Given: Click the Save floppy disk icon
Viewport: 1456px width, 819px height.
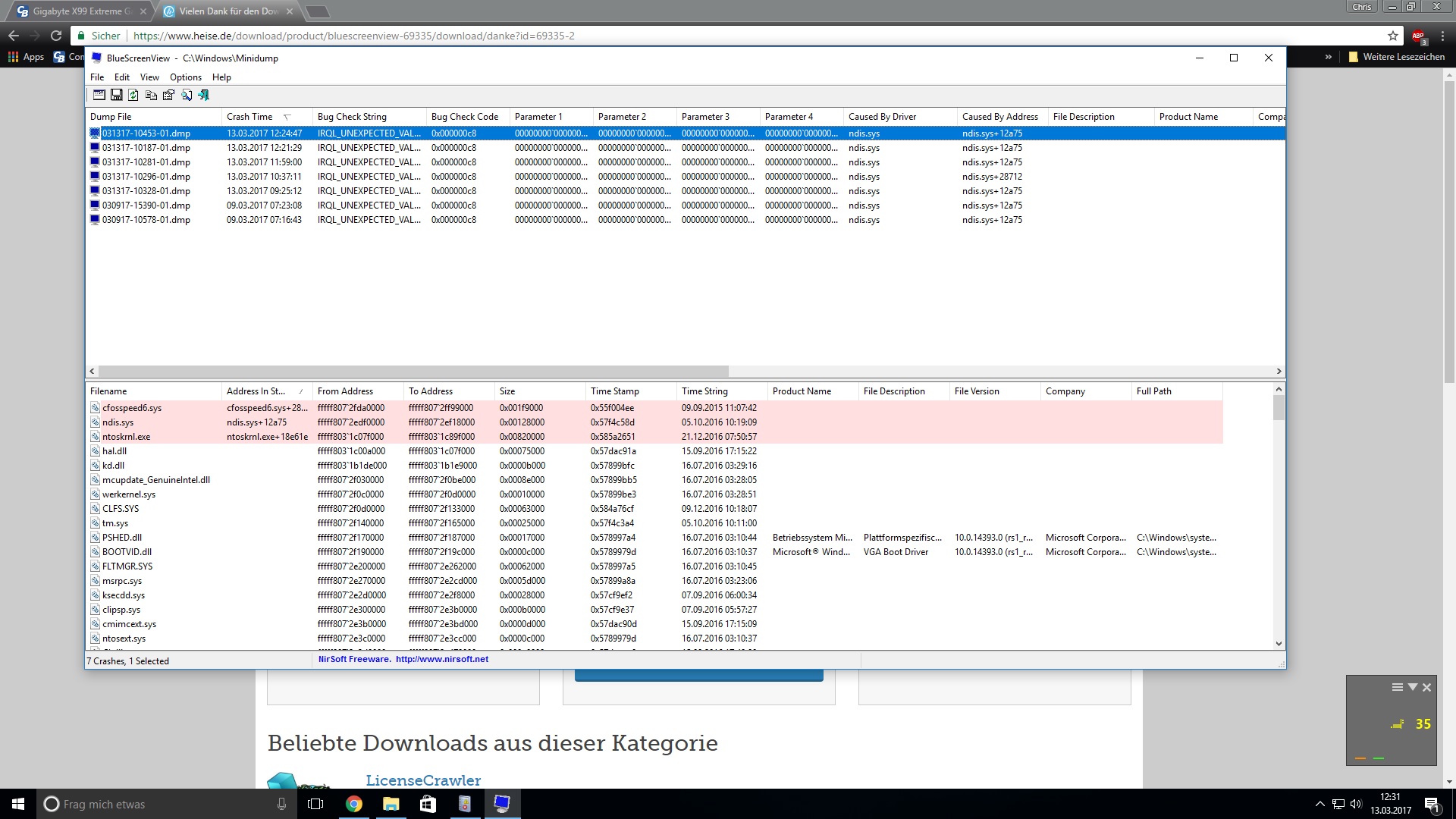Looking at the screenshot, I should 117,95.
